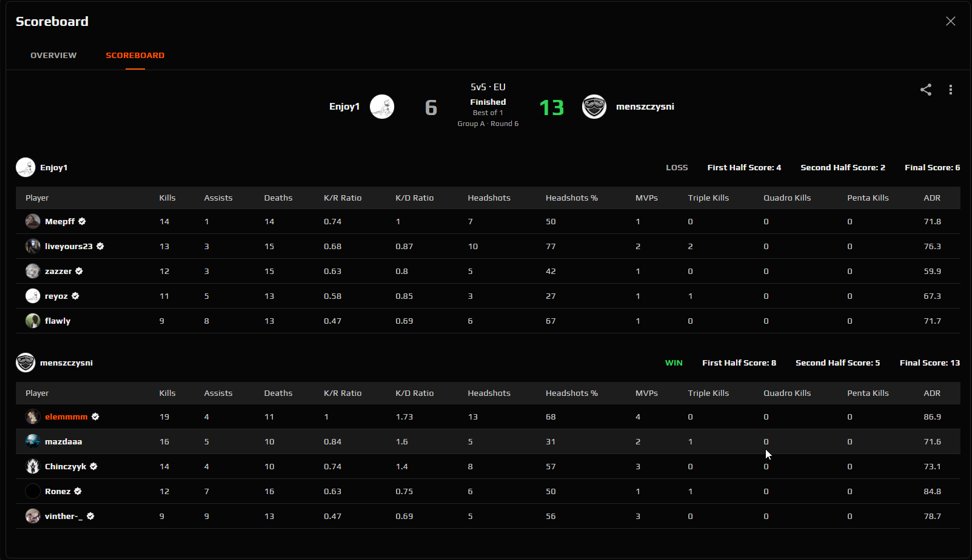Open flawly player avatar
The image size is (972, 560).
[33, 321]
